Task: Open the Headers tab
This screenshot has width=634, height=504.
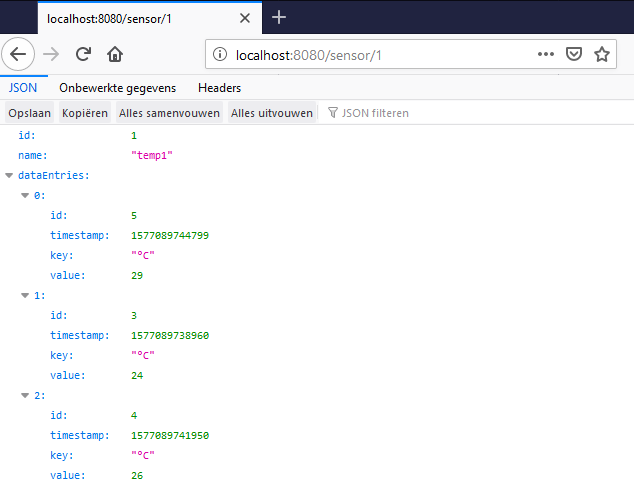Action: click(x=220, y=88)
